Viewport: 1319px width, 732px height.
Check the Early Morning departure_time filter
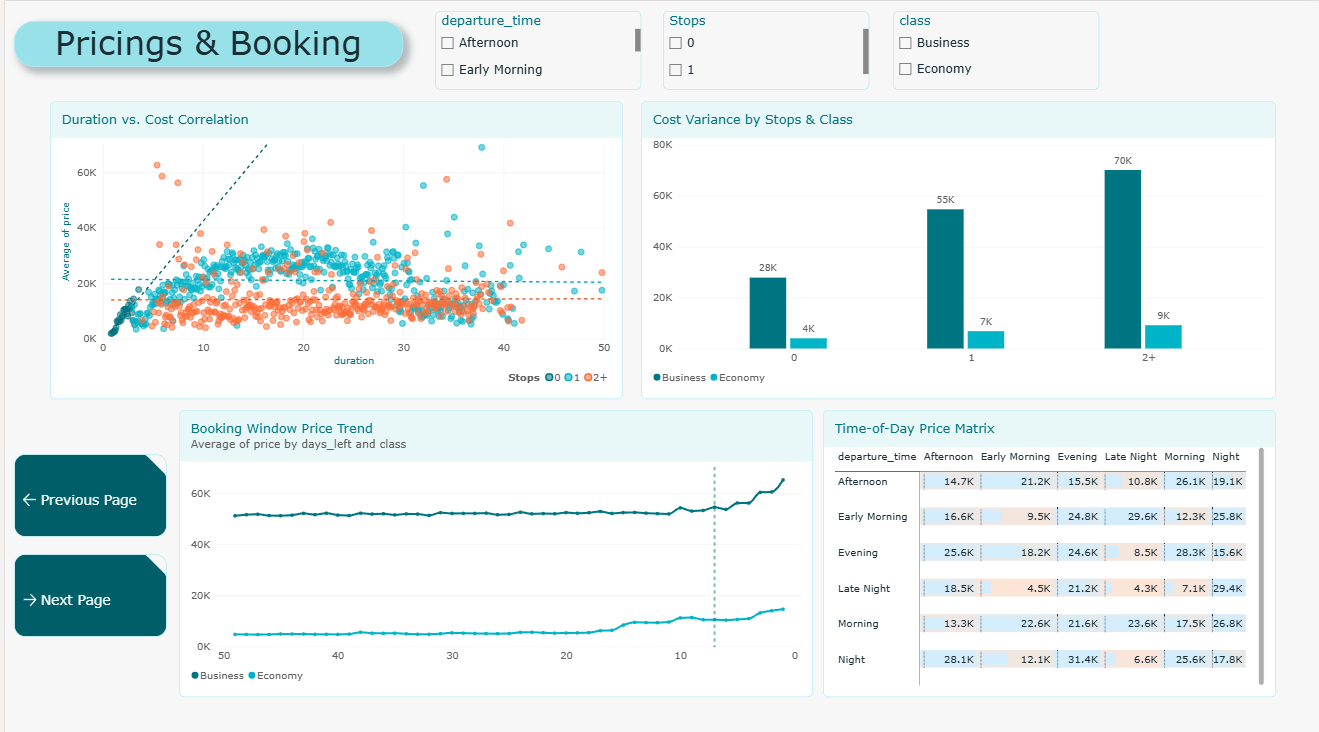pyautogui.click(x=448, y=70)
